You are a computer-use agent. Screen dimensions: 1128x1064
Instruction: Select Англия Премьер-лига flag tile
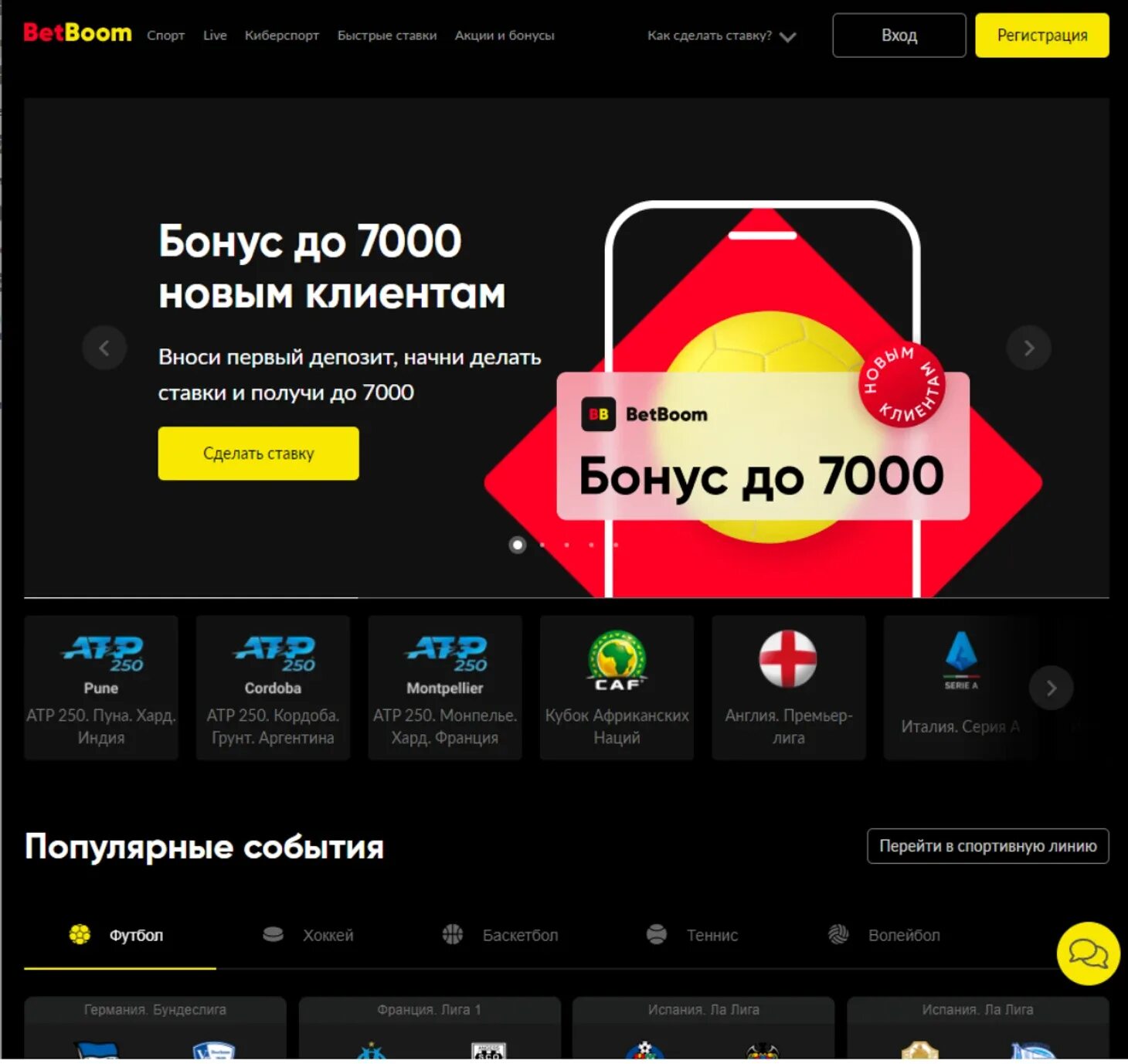click(x=788, y=688)
